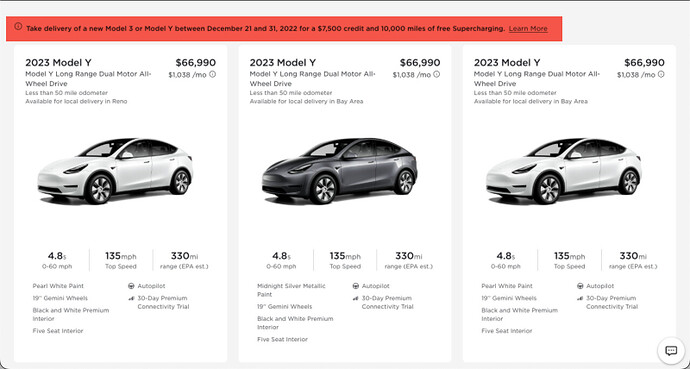Screen dimensions: 690x369
Task: Click info icon in the red delivery banner
Action: (18, 26)
